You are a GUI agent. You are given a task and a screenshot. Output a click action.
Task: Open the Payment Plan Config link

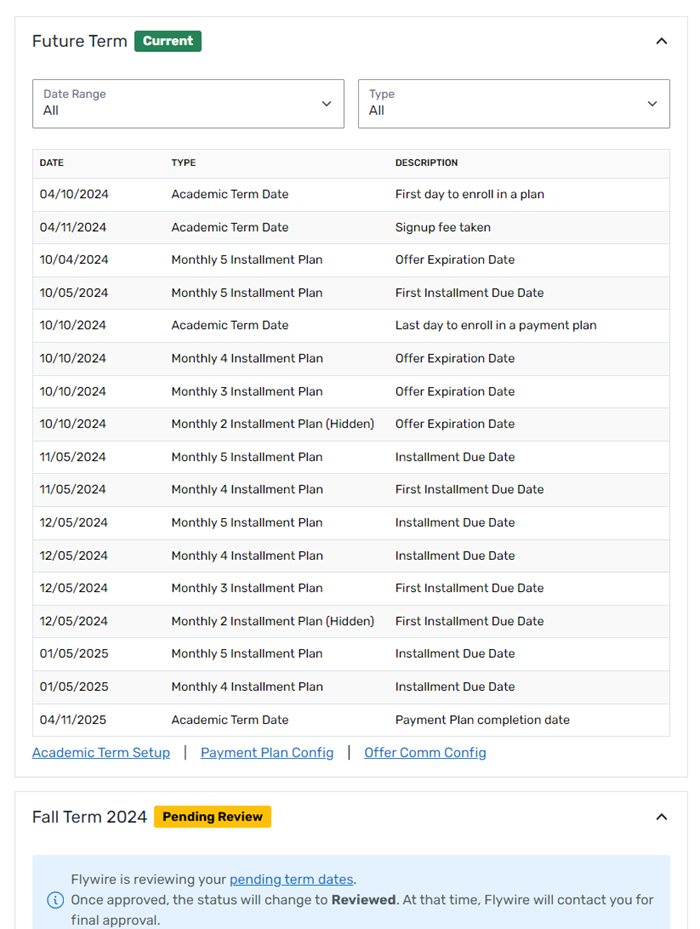coord(267,752)
